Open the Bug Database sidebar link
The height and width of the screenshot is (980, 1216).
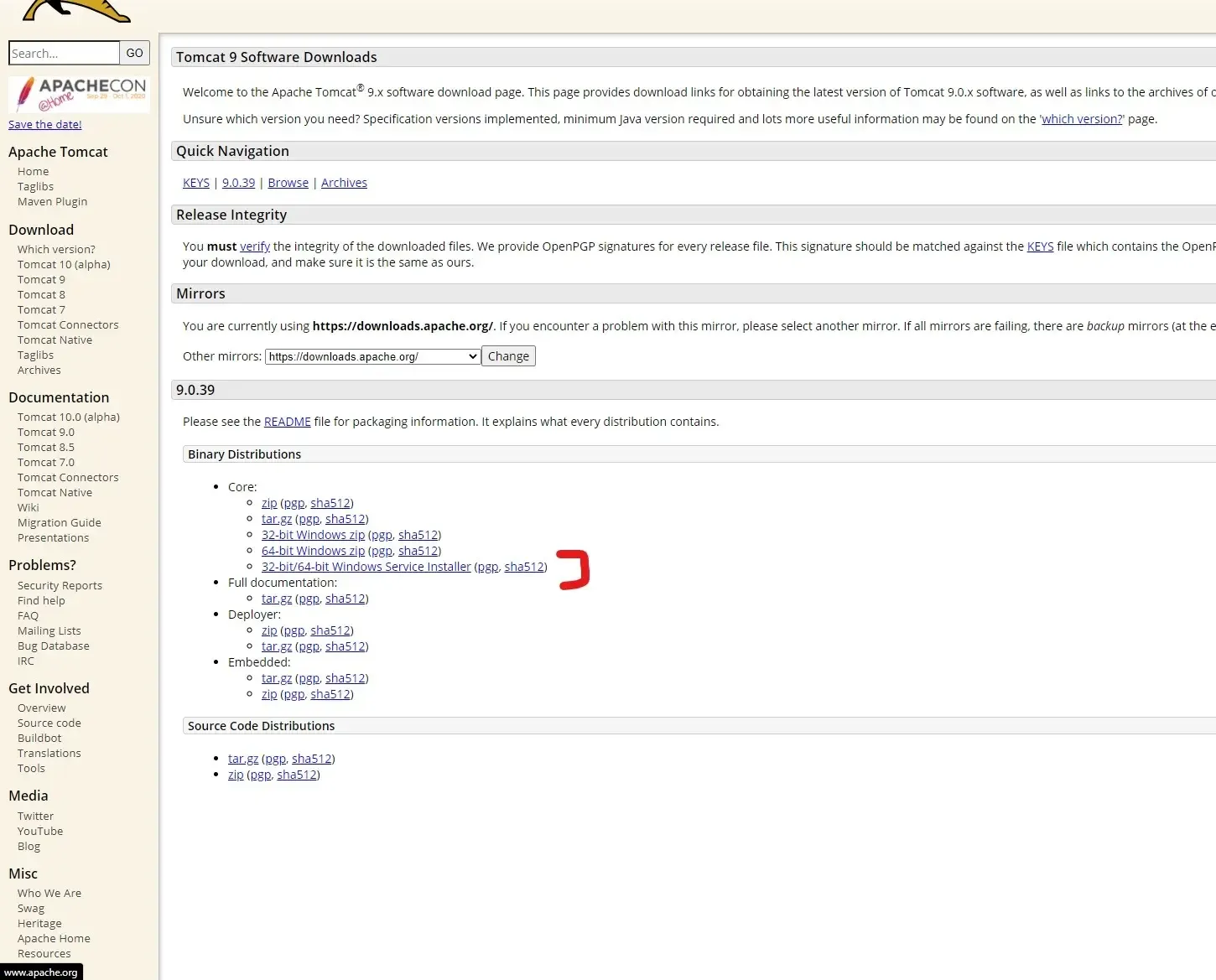(x=53, y=646)
